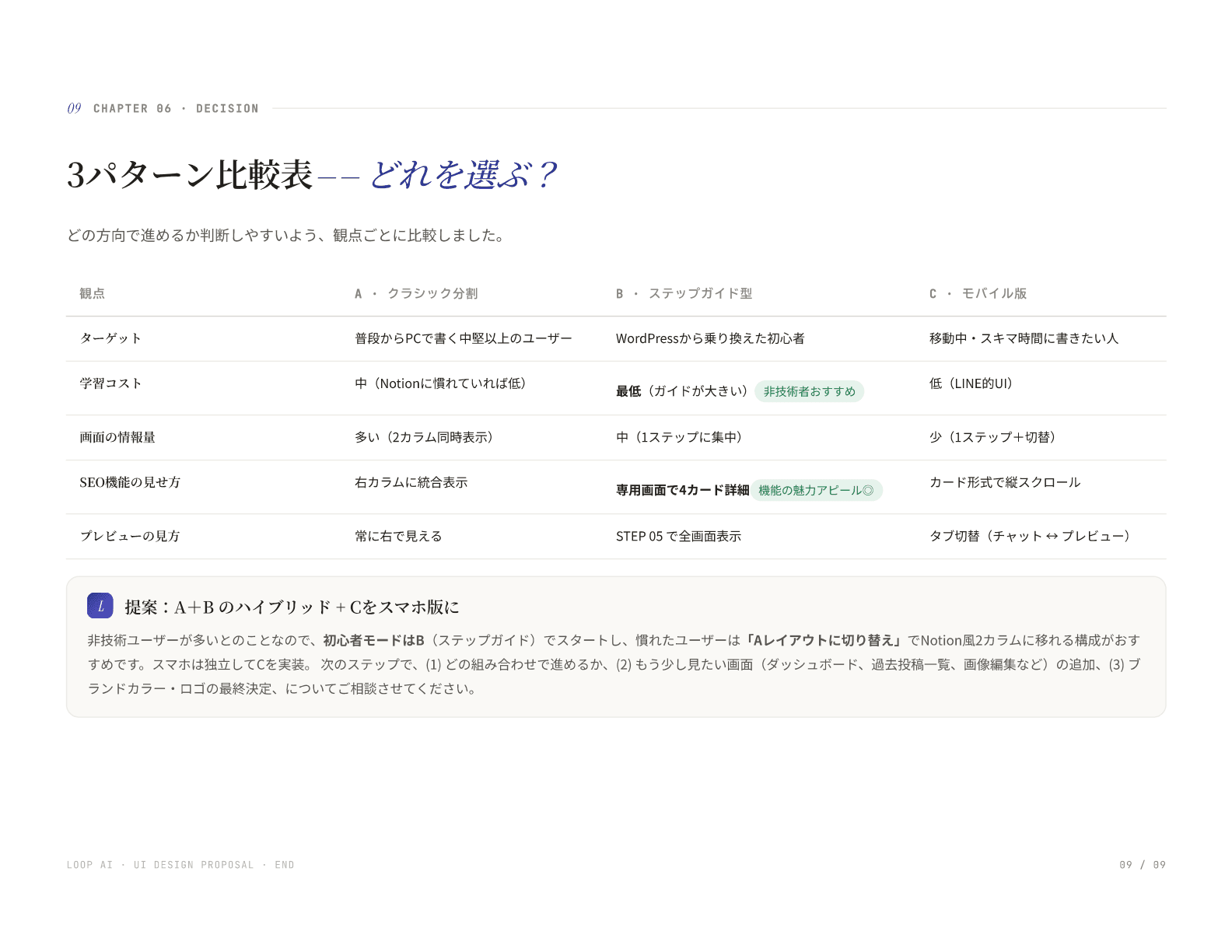Click the '機能の魅力アピール◎' green badge
This screenshot has height=952, width=1232.
click(x=816, y=490)
